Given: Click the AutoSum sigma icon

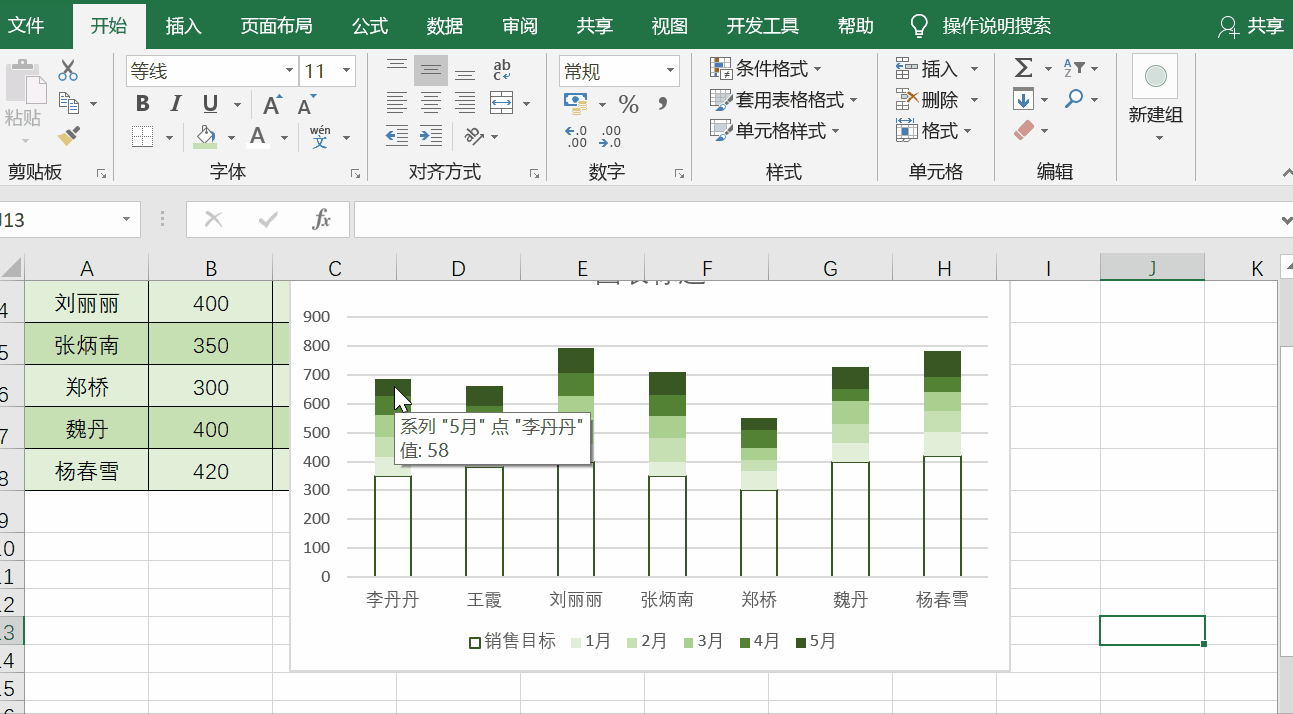Looking at the screenshot, I should click(x=1025, y=68).
